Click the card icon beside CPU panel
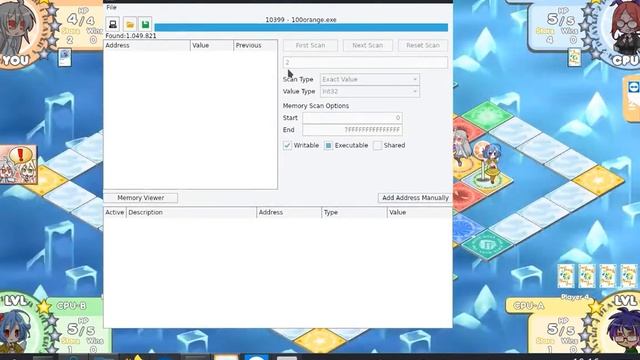Image resolution: width=640 pixels, height=360 pixels. click(574, 58)
